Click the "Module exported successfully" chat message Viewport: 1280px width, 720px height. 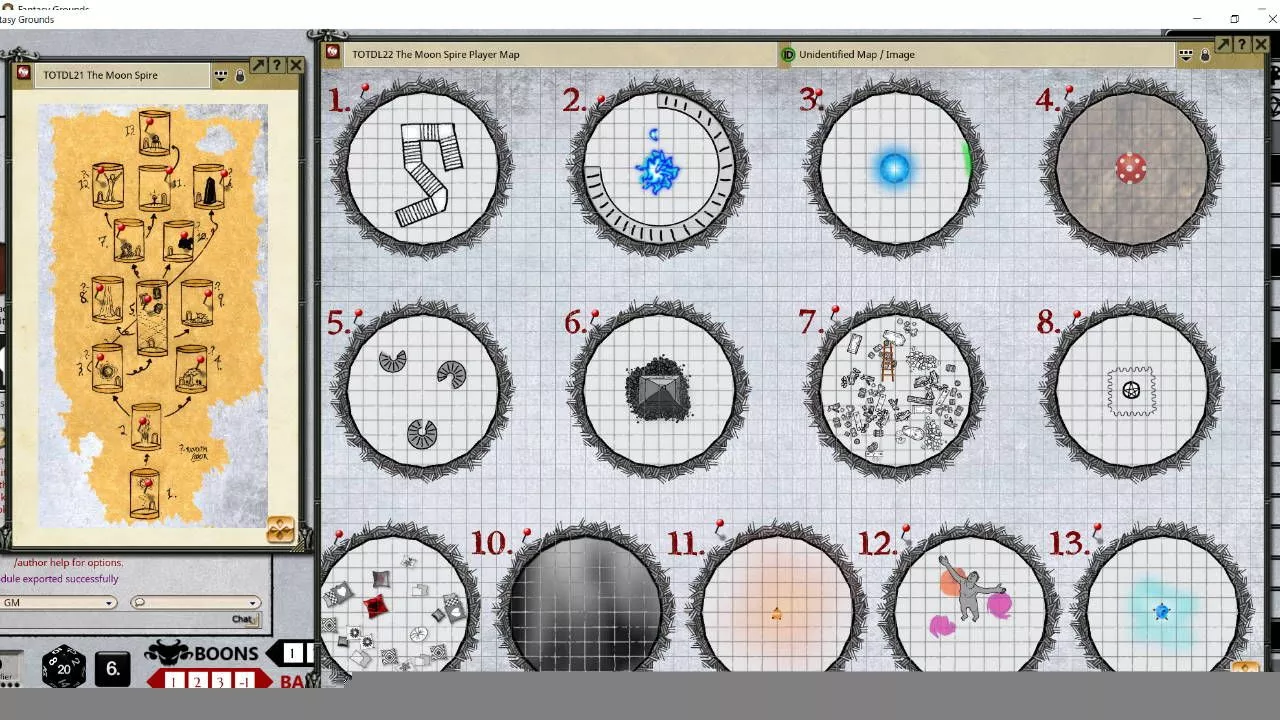(60, 578)
